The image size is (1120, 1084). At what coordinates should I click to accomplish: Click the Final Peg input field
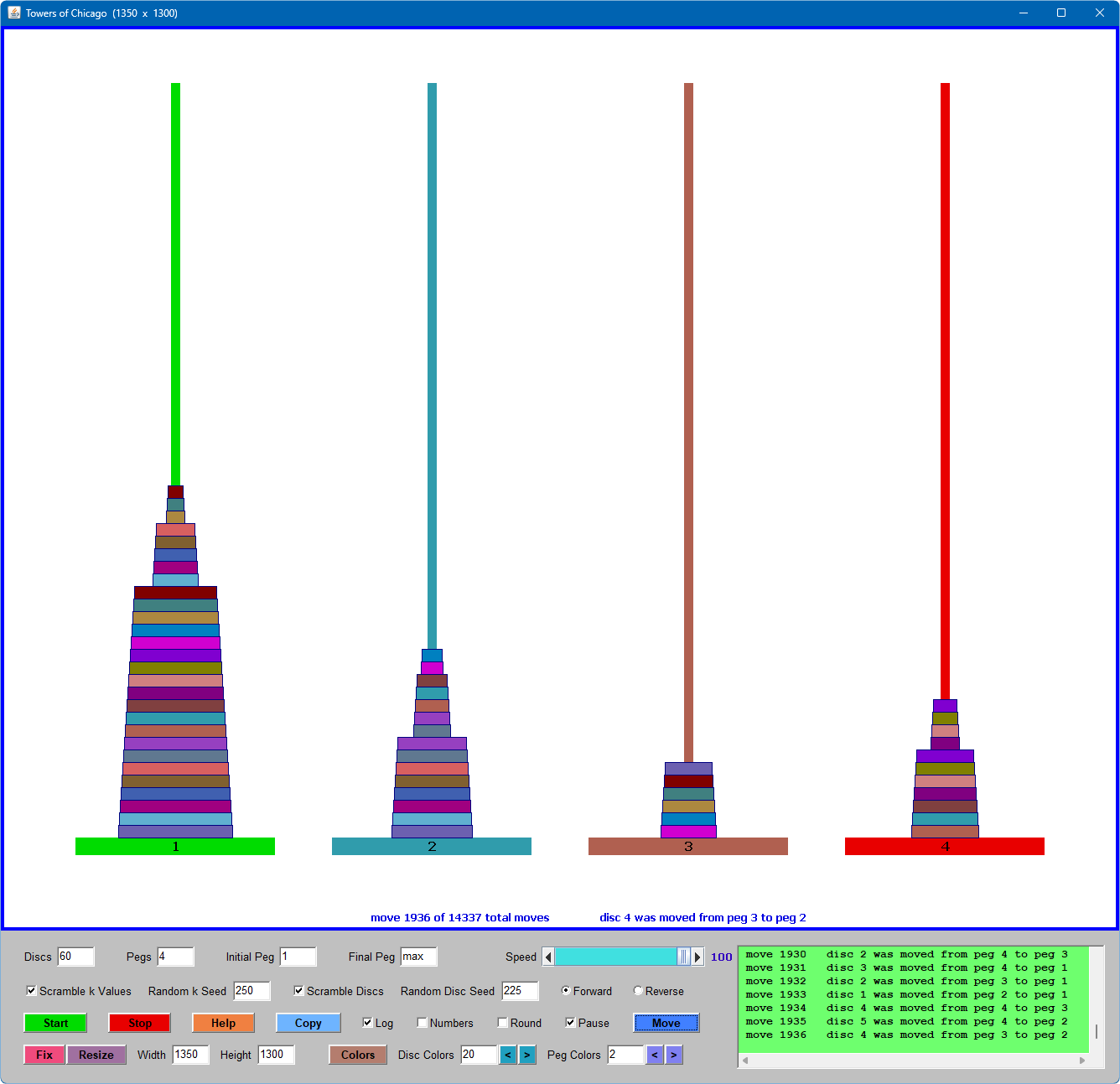[418, 957]
